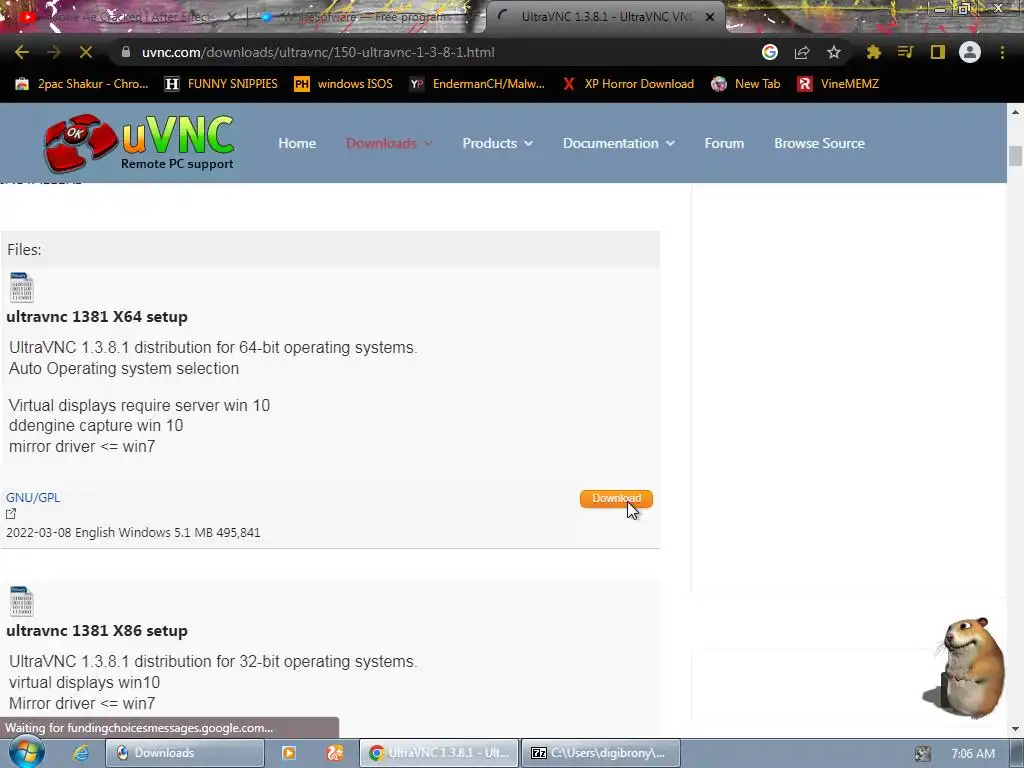Open the XP Horror Download bookmark
Image resolution: width=1024 pixels, height=768 pixels.
(x=628, y=84)
